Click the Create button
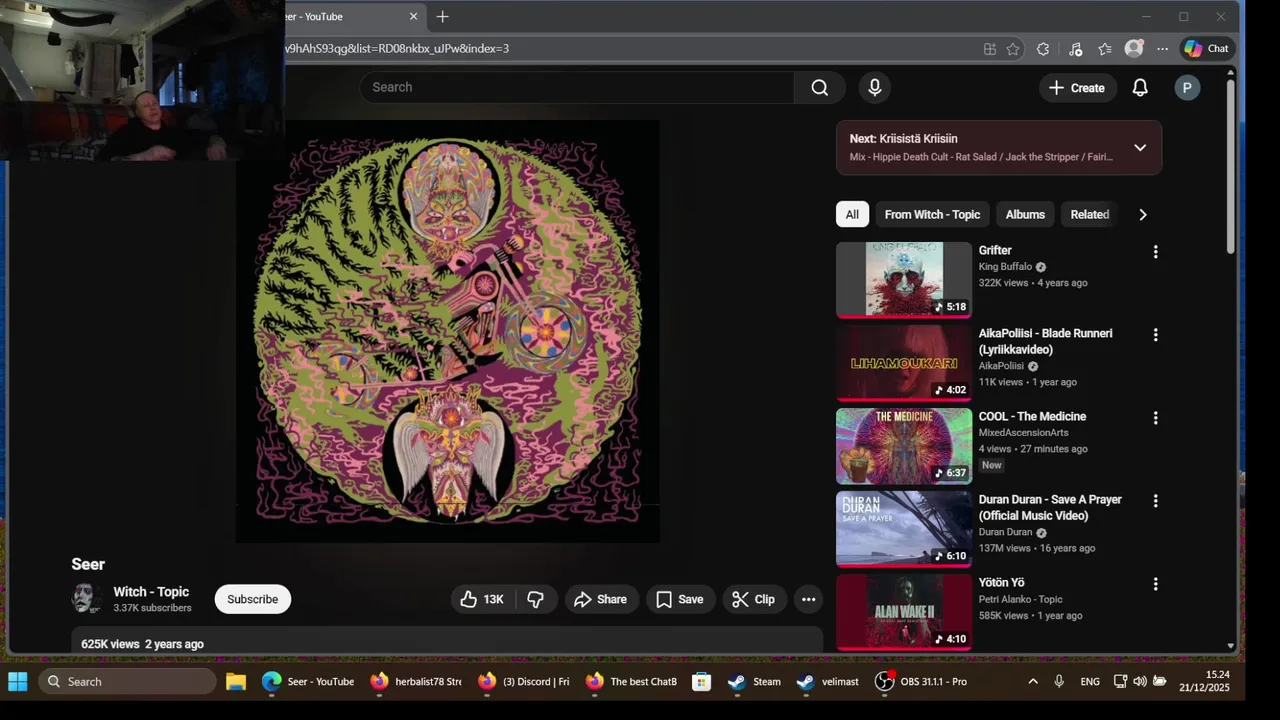 pyautogui.click(x=1077, y=88)
